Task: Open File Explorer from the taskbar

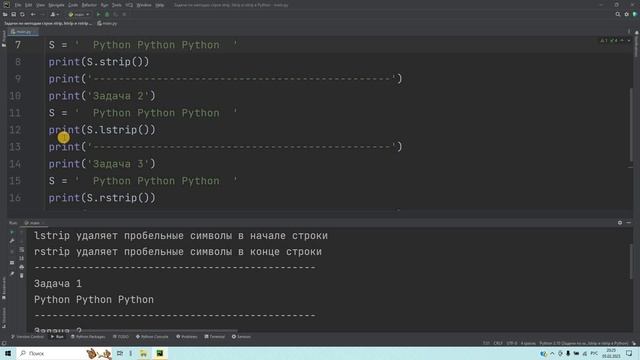Action: [143, 353]
